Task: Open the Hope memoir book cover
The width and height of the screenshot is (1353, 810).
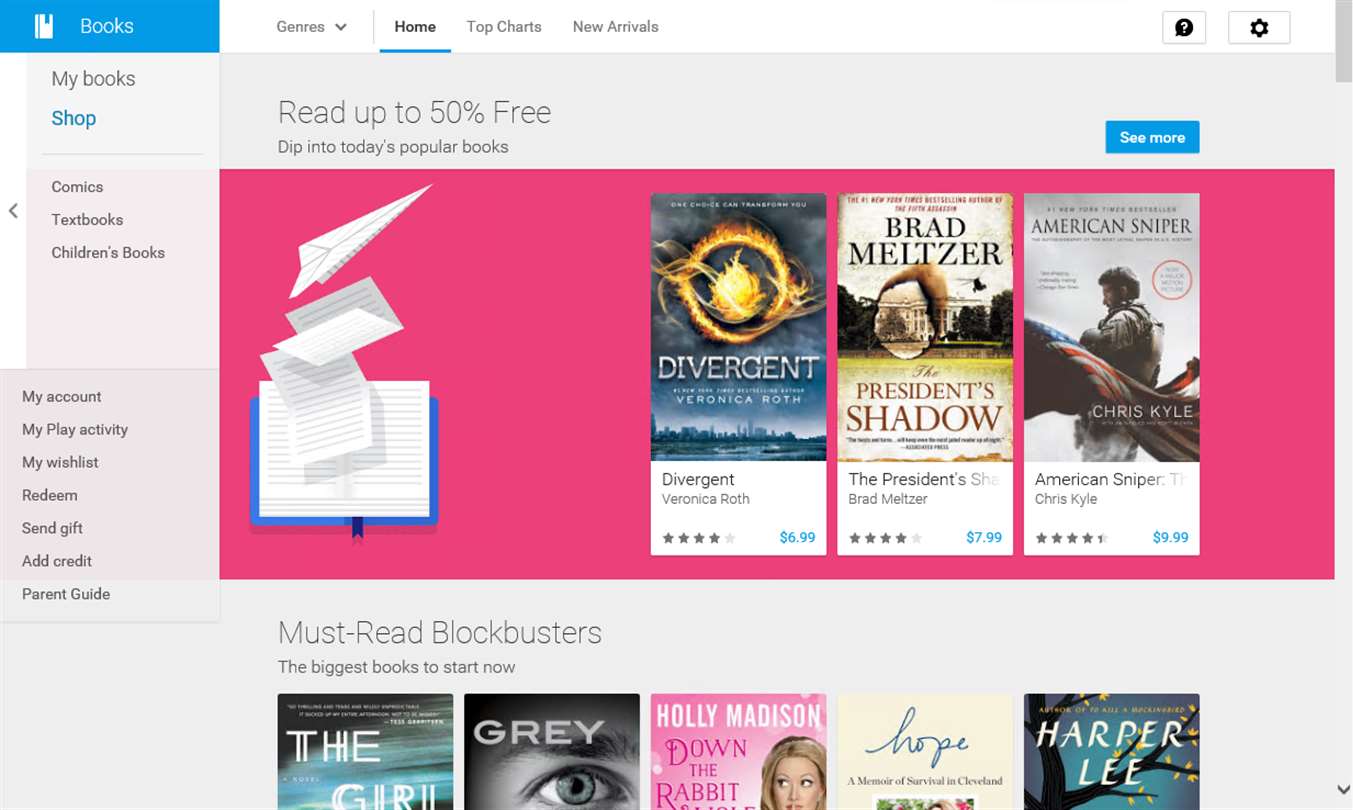Action: 925,752
